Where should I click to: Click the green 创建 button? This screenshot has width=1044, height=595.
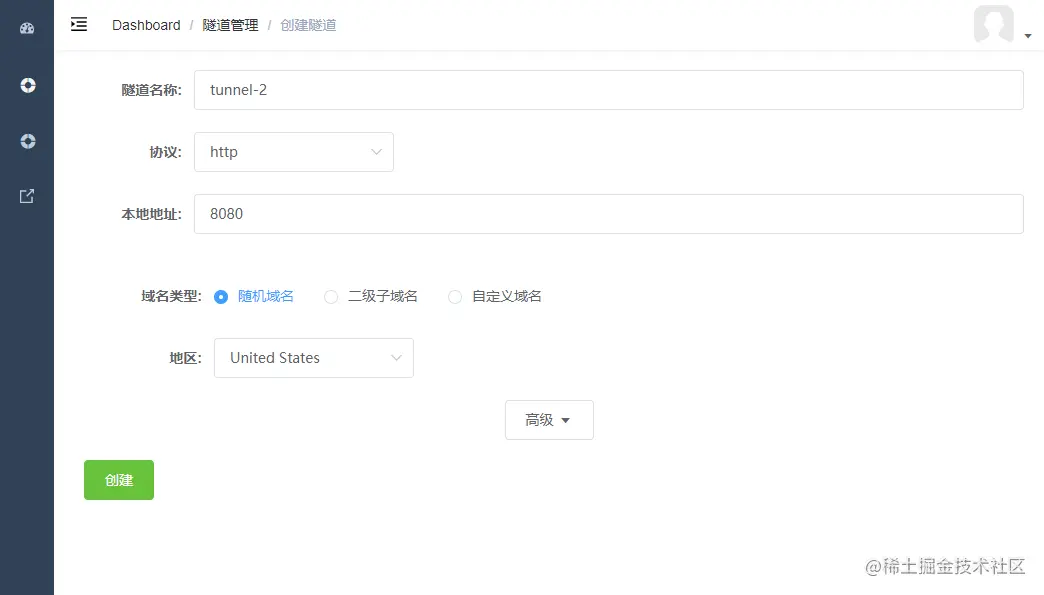point(119,480)
